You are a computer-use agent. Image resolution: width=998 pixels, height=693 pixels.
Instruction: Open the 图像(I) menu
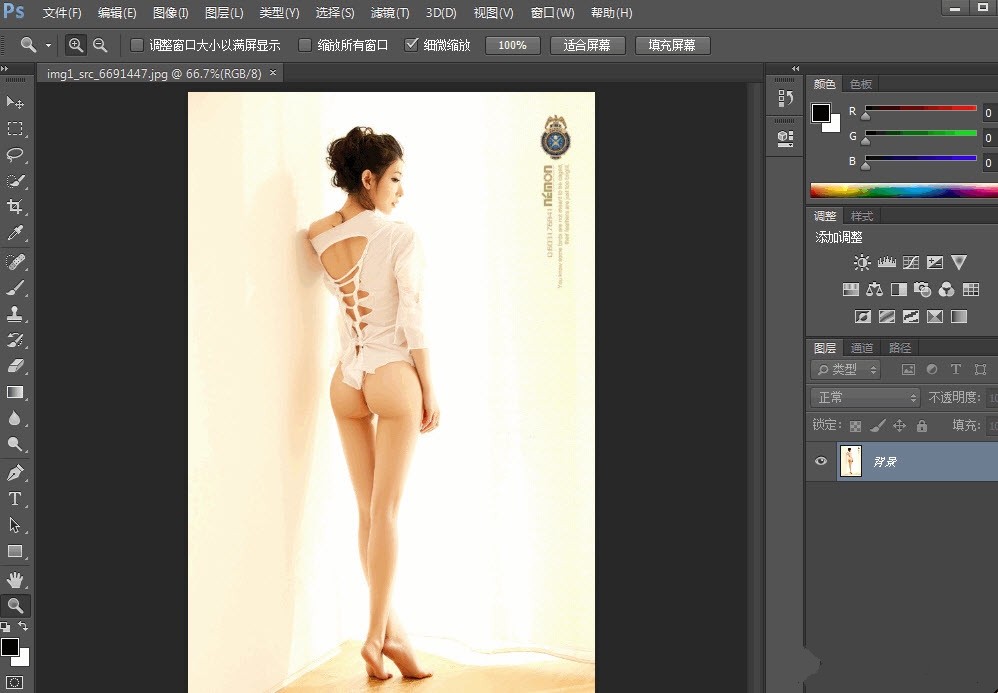[171, 13]
